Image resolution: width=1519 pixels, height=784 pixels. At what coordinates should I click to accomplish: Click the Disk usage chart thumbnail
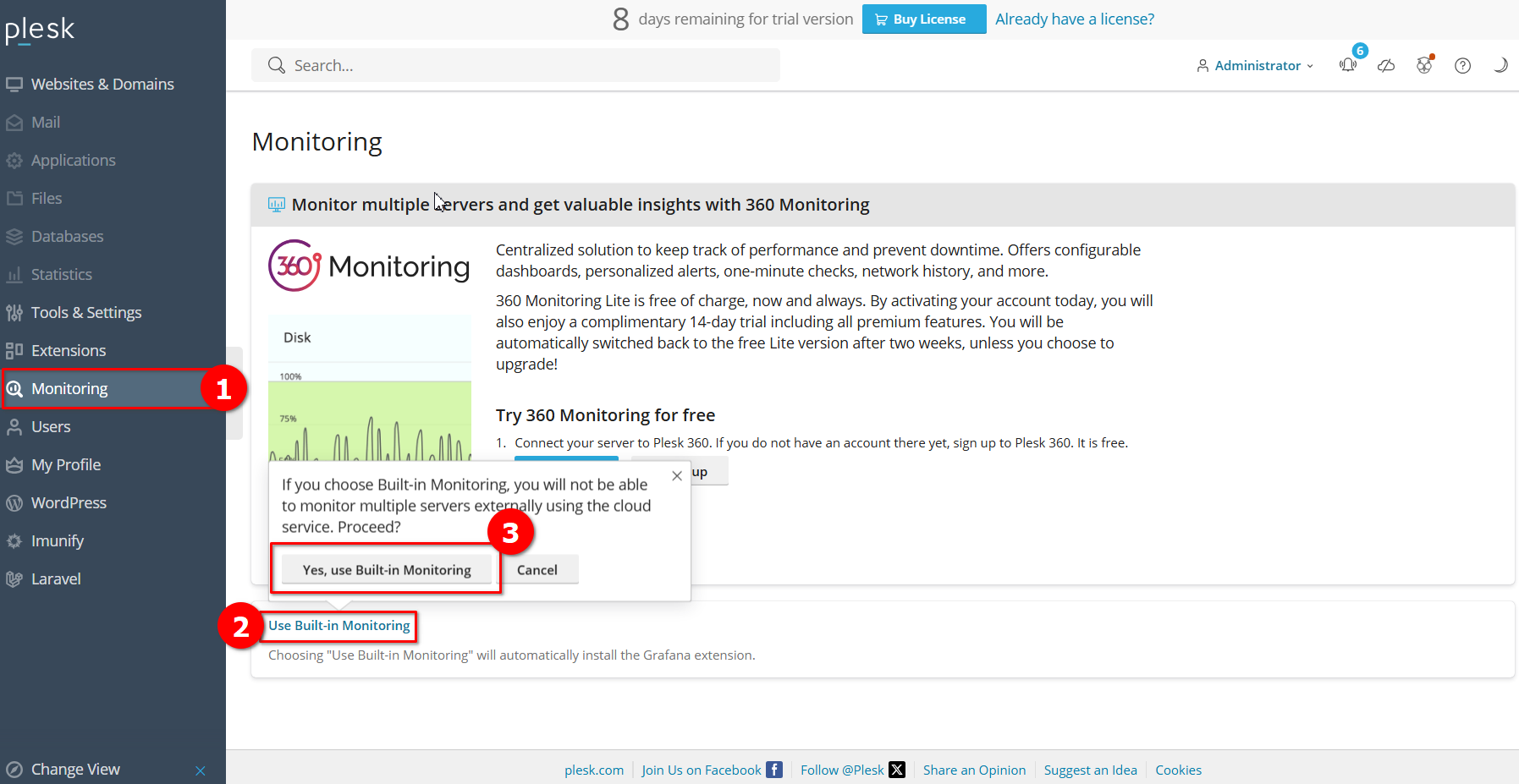click(x=370, y=387)
